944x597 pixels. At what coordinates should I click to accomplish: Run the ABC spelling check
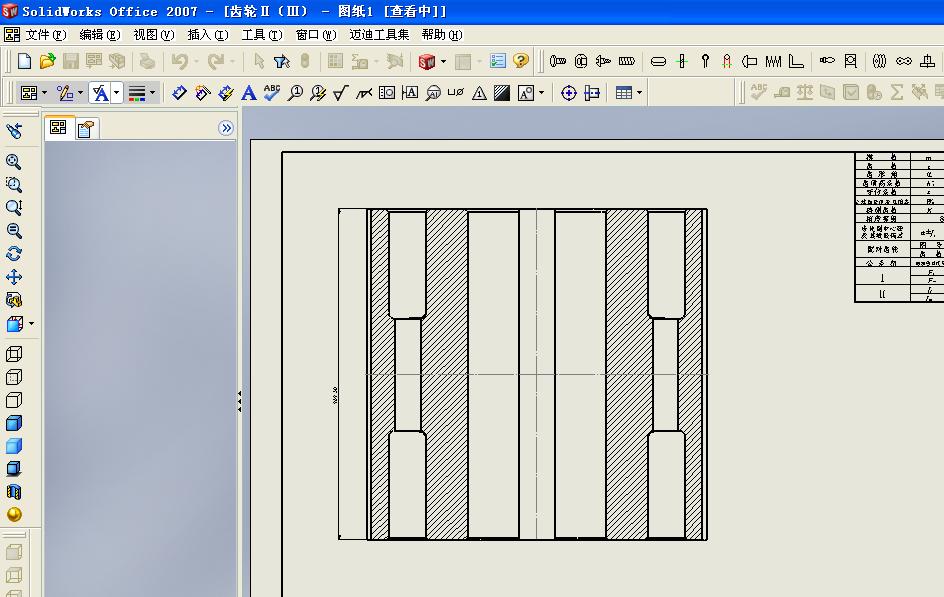[272, 93]
